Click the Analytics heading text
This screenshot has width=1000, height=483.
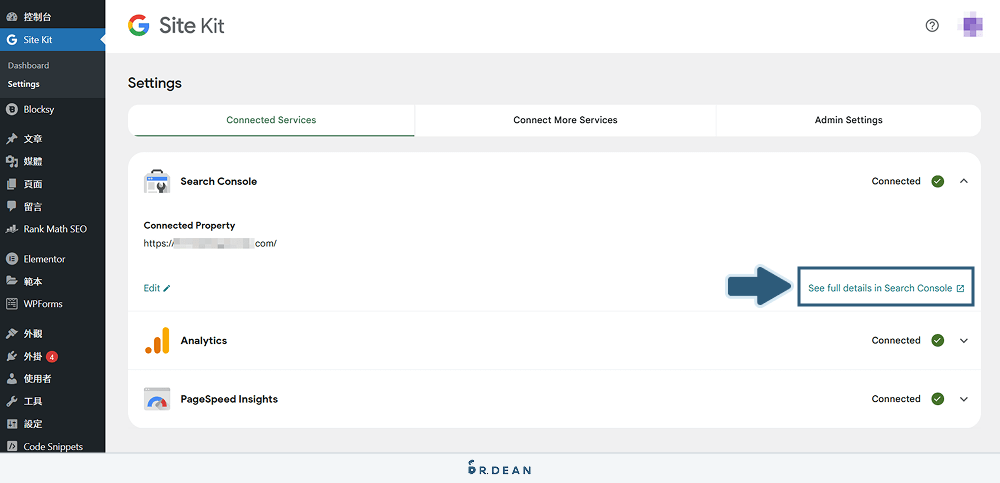pos(203,341)
